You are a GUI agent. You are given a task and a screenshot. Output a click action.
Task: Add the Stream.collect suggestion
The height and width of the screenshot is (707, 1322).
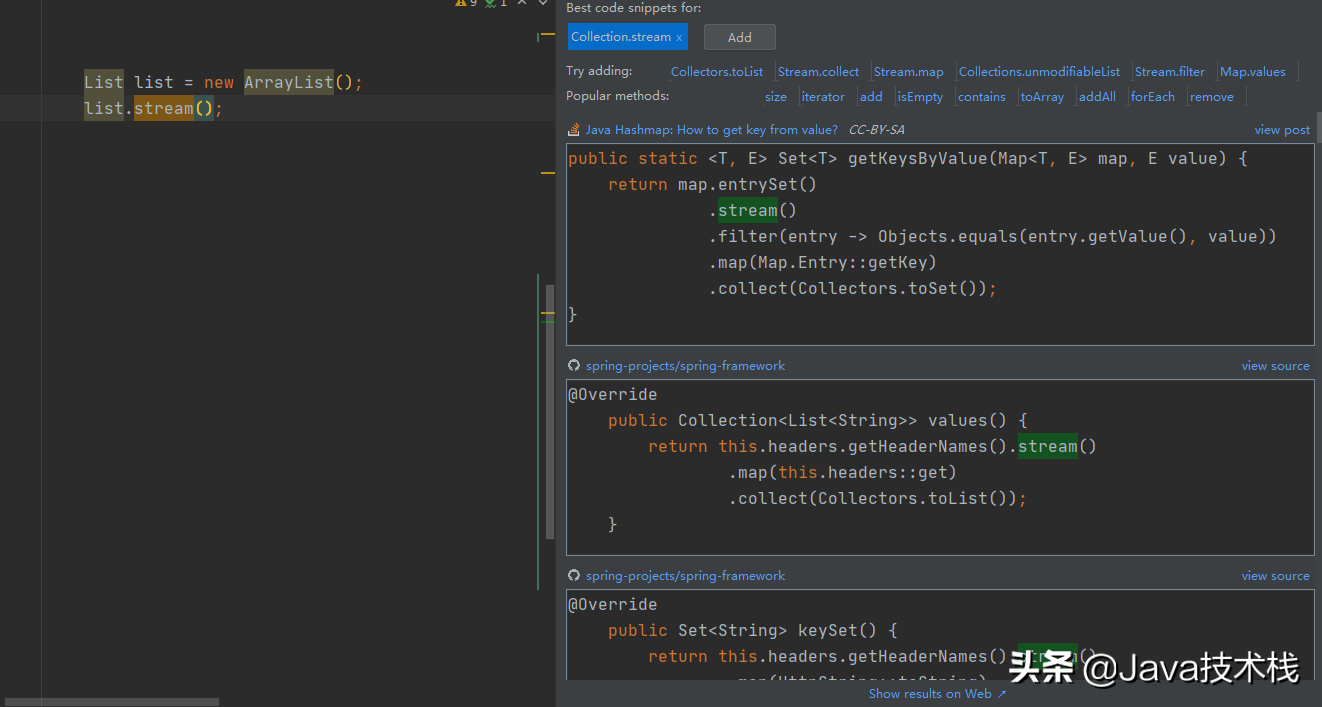click(818, 72)
